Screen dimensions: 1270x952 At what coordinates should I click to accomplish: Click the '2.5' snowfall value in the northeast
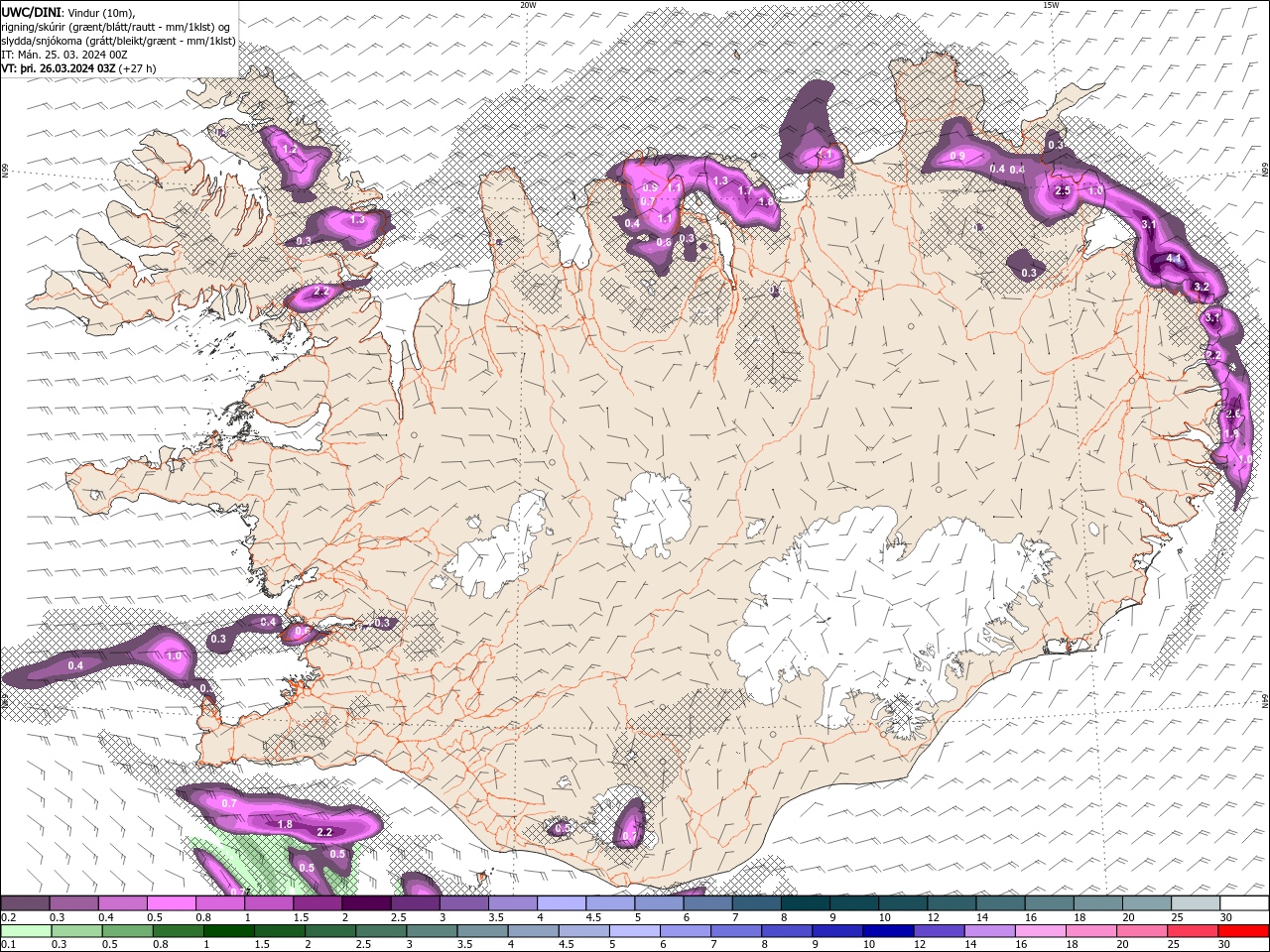pos(1063,190)
